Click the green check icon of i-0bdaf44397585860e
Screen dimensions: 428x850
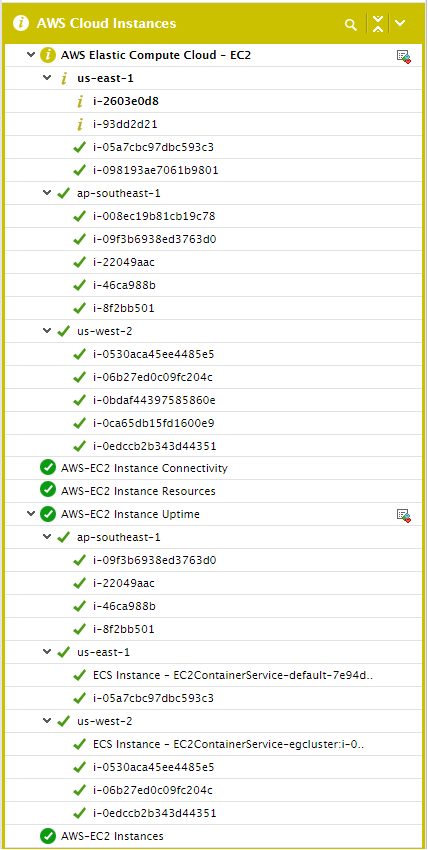(80, 400)
